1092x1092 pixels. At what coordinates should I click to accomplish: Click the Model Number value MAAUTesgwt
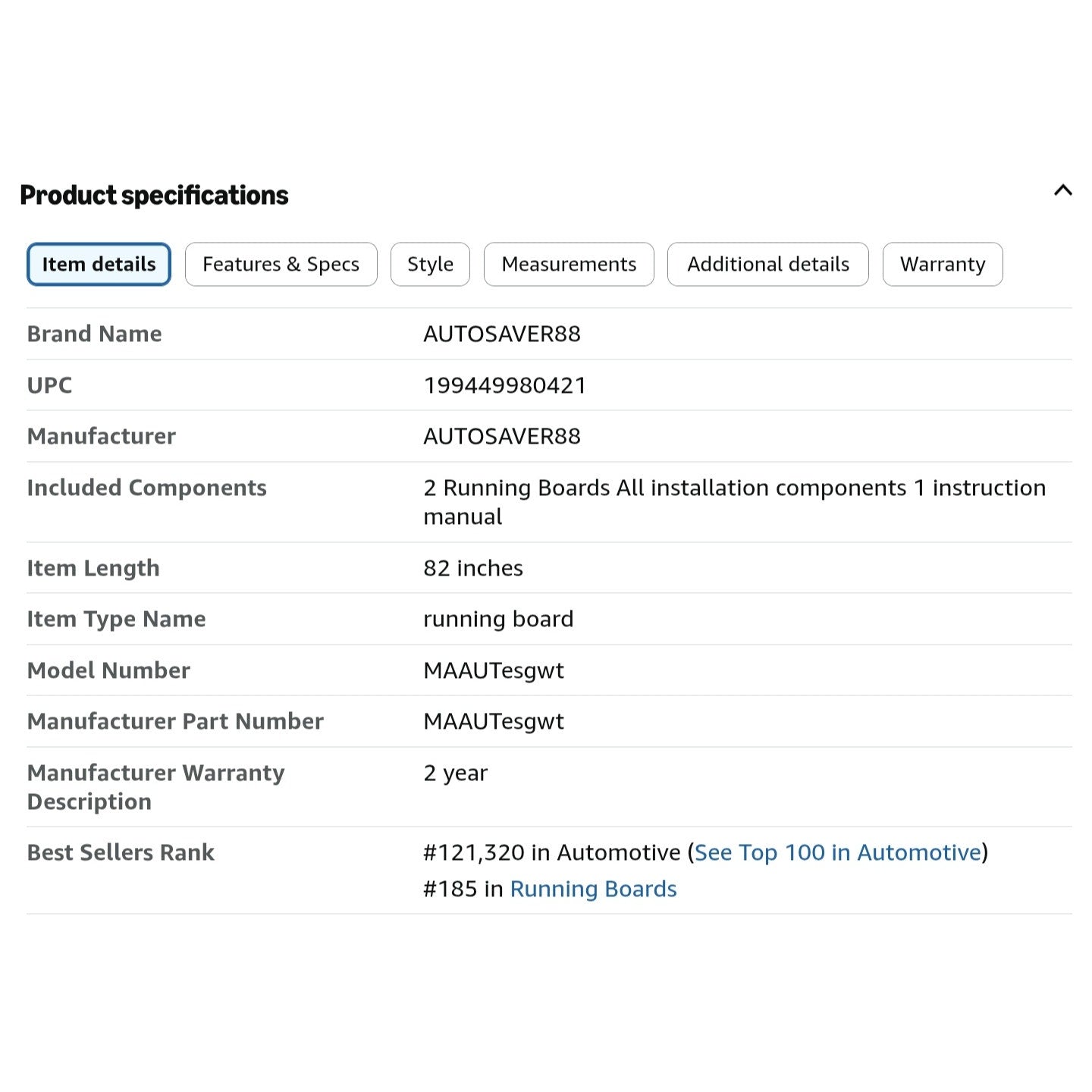coord(494,670)
